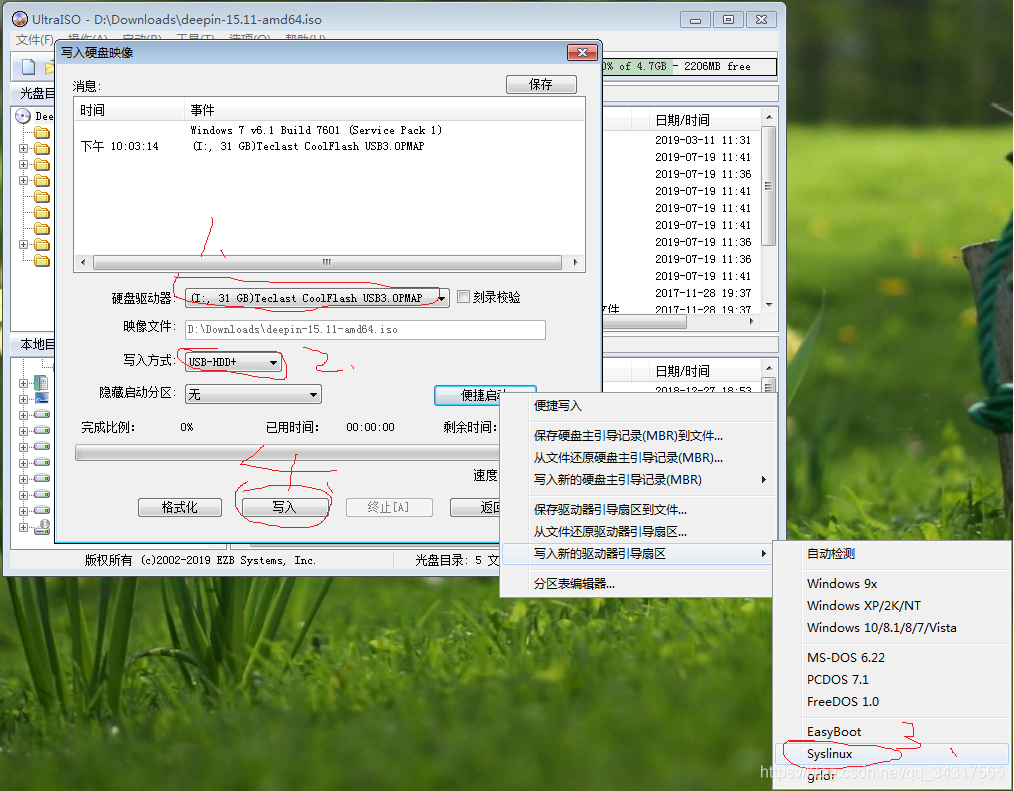Click the 2019-03-11 11:31 date entry
This screenshot has height=791, width=1014.
click(x=703, y=140)
